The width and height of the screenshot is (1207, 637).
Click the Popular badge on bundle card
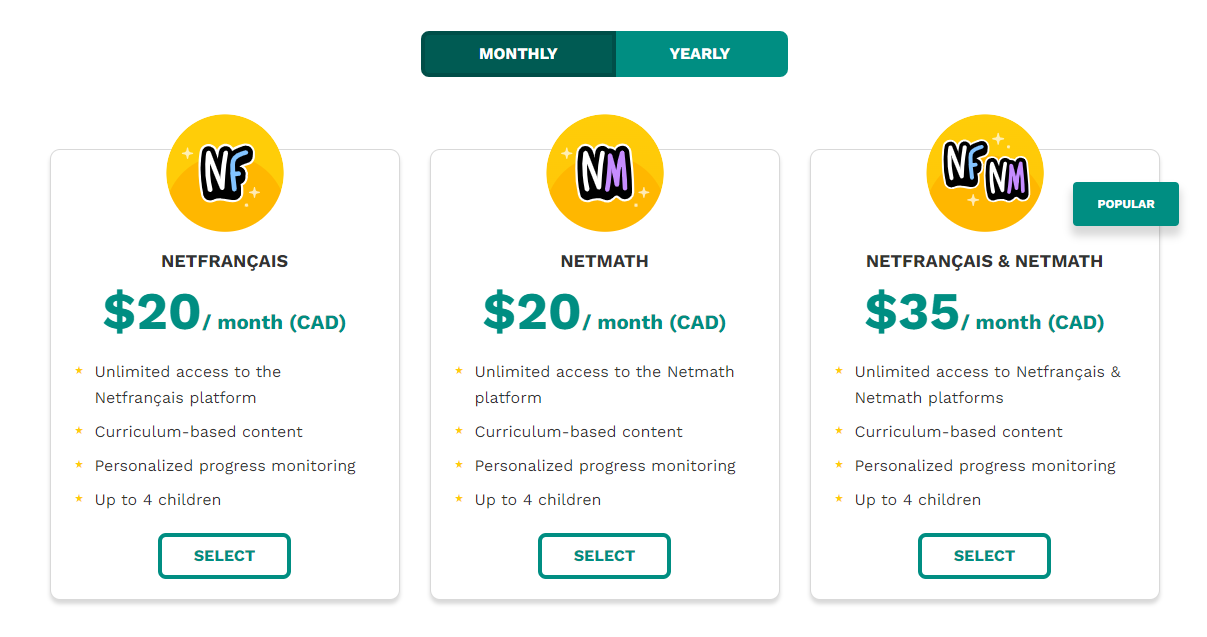[x=1126, y=204]
